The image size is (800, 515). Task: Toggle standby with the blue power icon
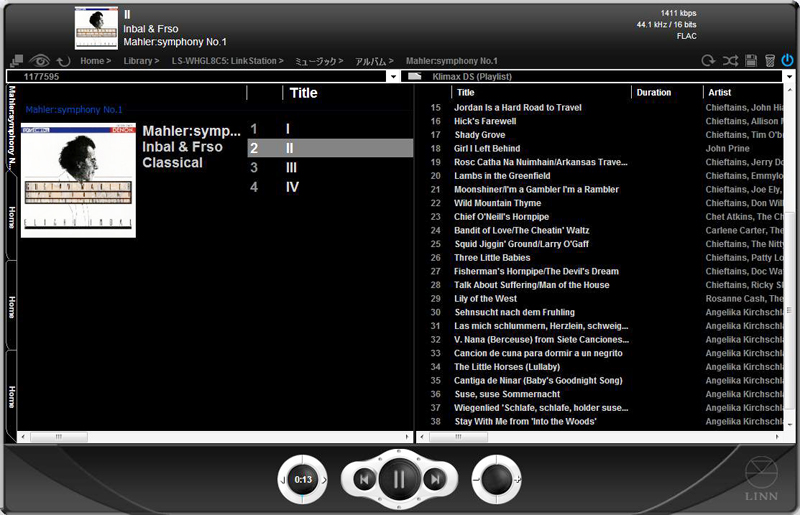coord(788,61)
